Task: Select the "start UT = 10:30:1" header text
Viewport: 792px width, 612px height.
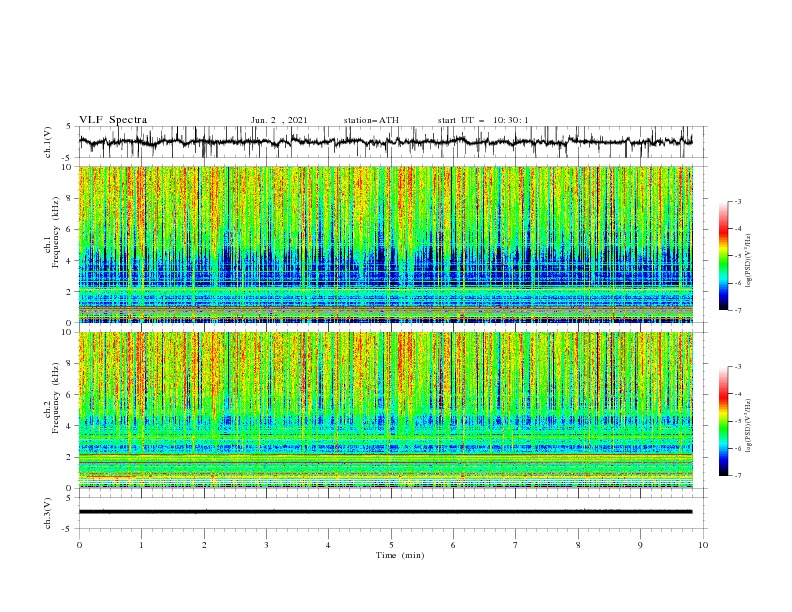Action: coord(483,120)
